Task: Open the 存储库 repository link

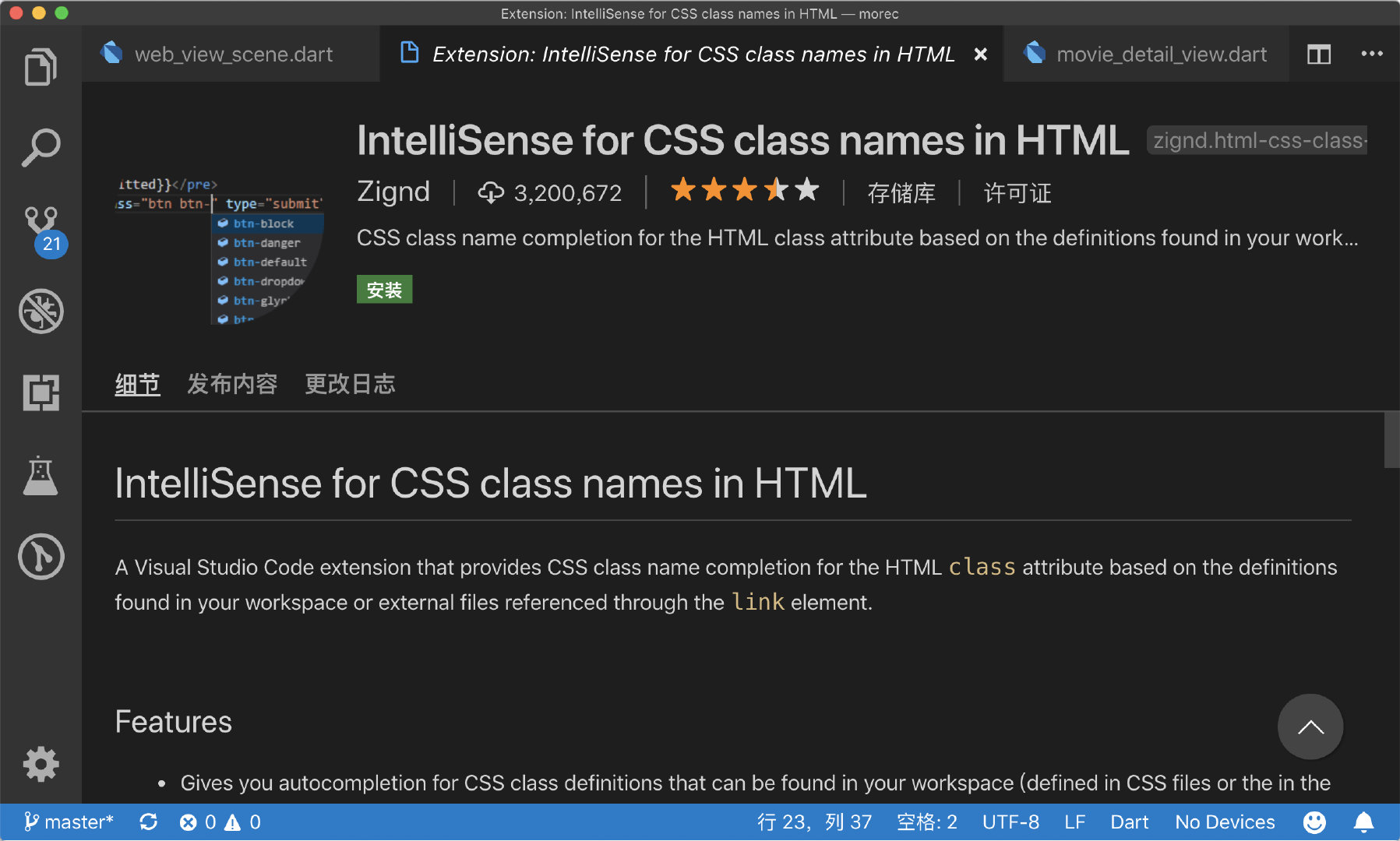Action: 901,193
